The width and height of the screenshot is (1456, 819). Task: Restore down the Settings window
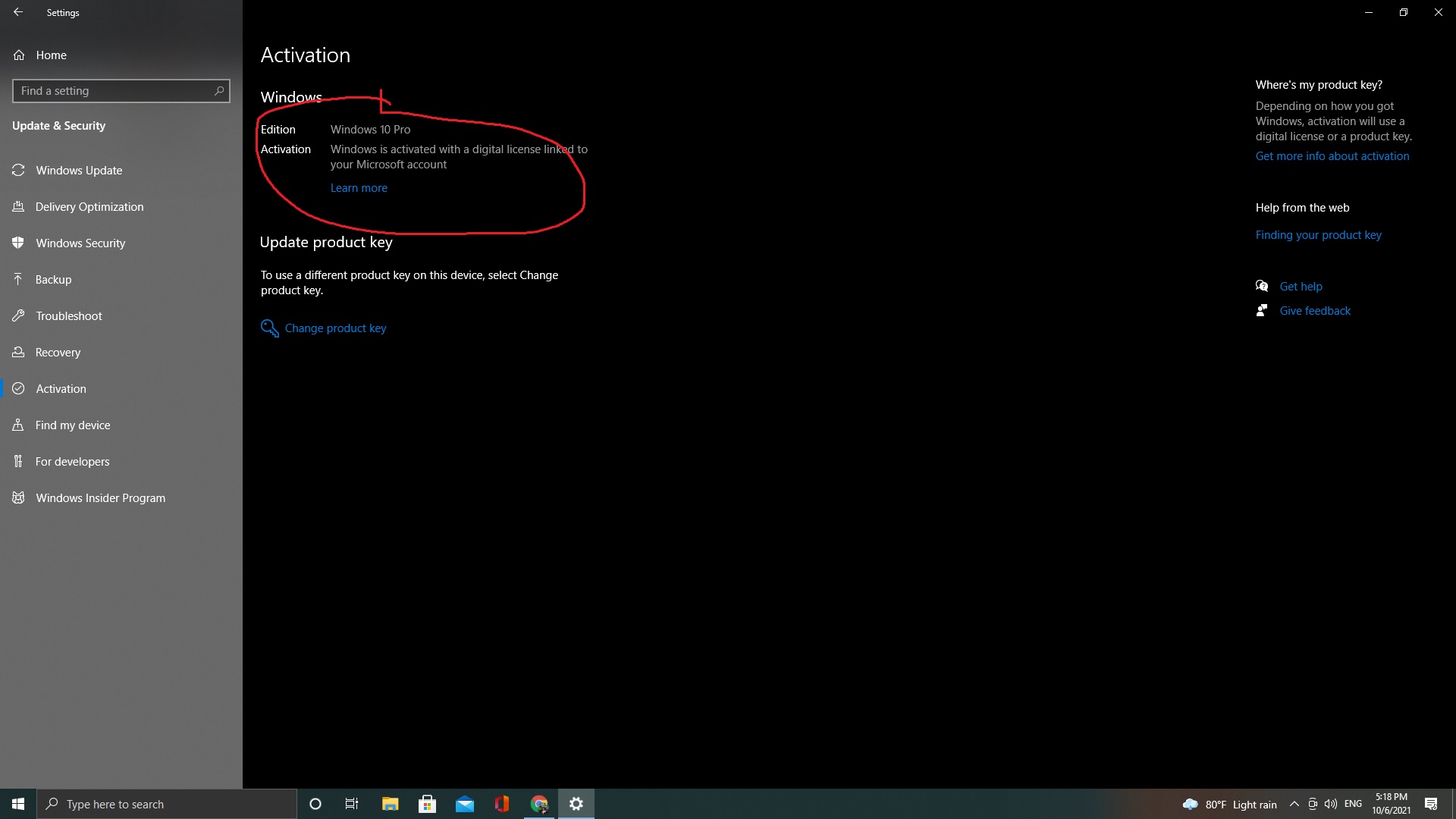(1404, 12)
